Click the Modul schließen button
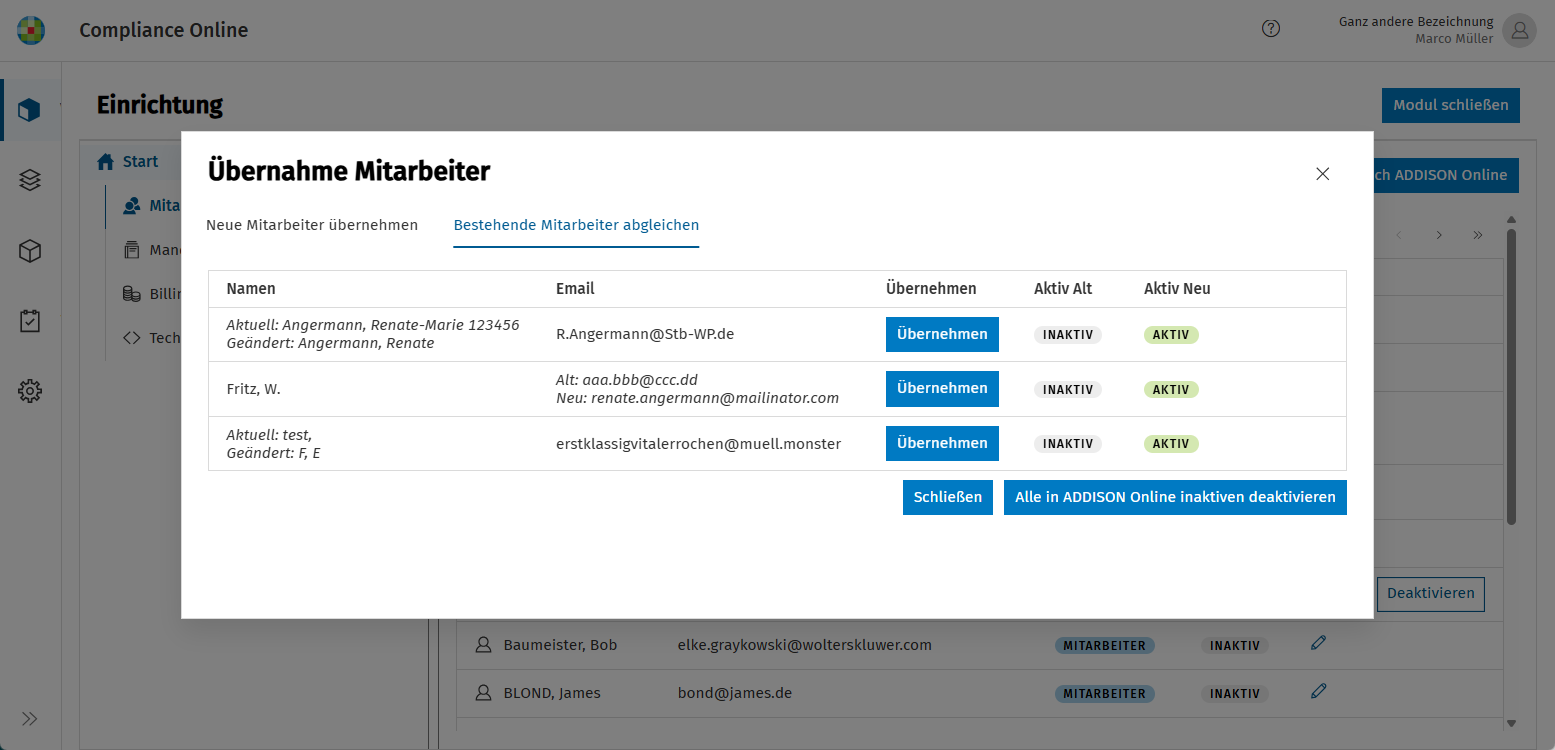 pyautogui.click(x=1450, y=105)
